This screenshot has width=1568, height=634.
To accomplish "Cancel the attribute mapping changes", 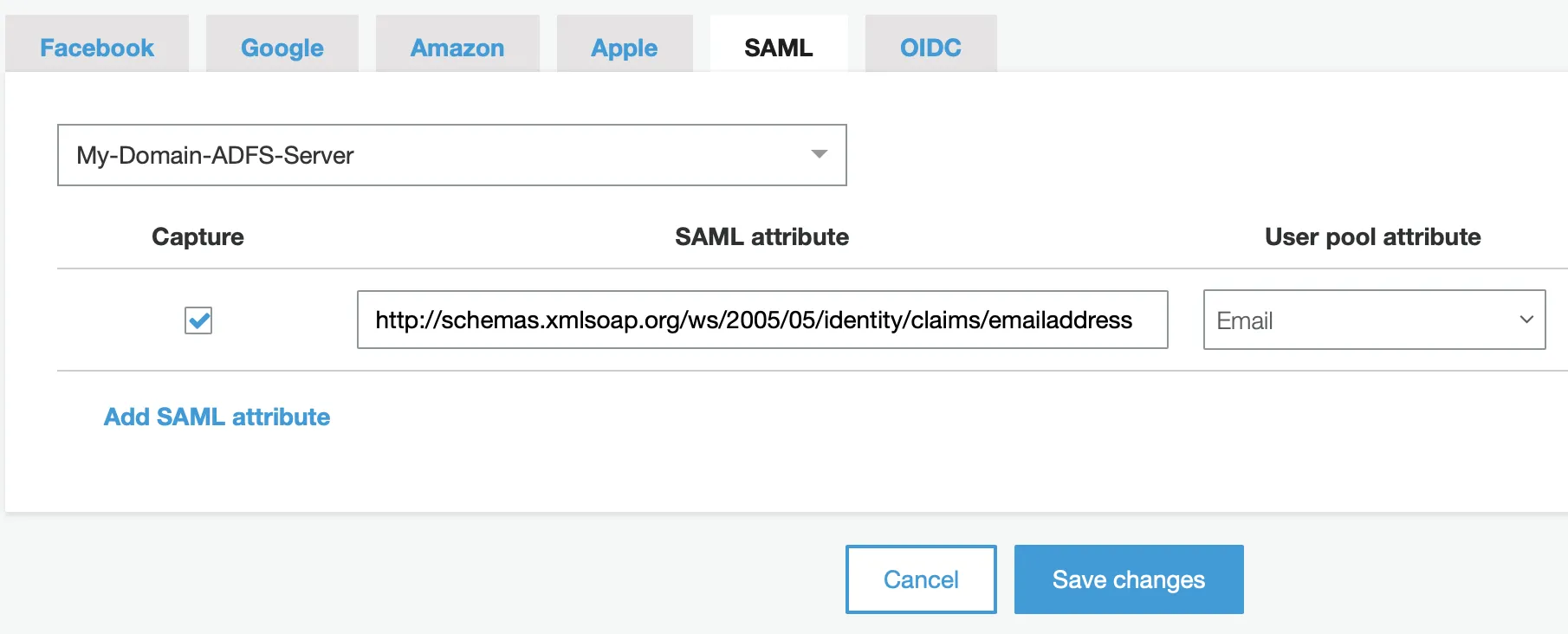I will 920,579.
